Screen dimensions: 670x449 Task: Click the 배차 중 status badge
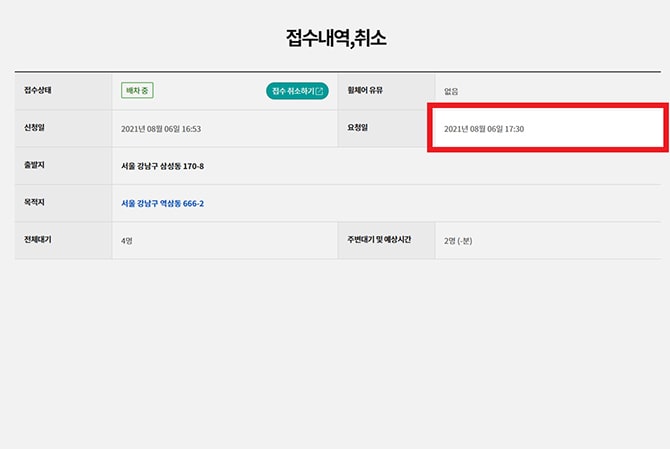point(137,91)
